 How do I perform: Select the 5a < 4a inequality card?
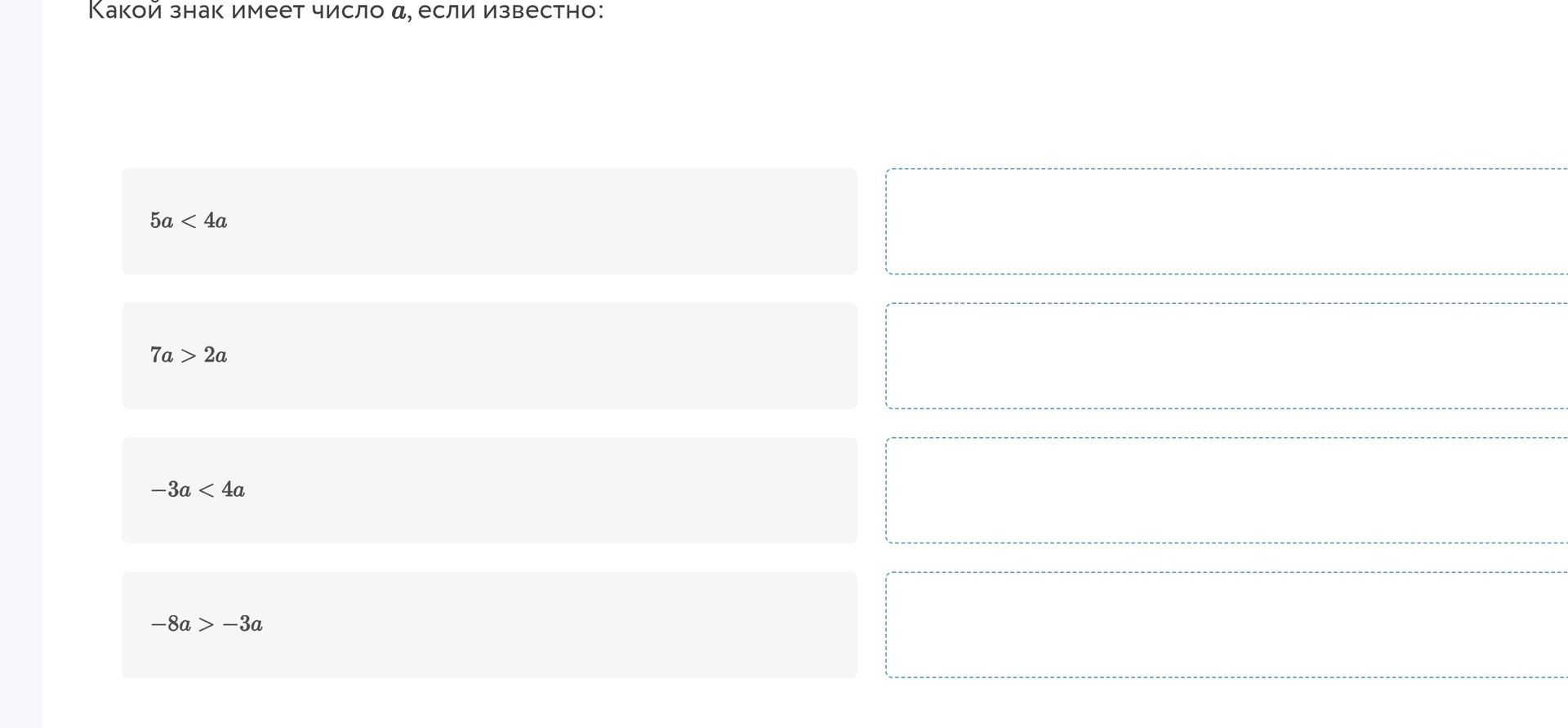(489, 221)
